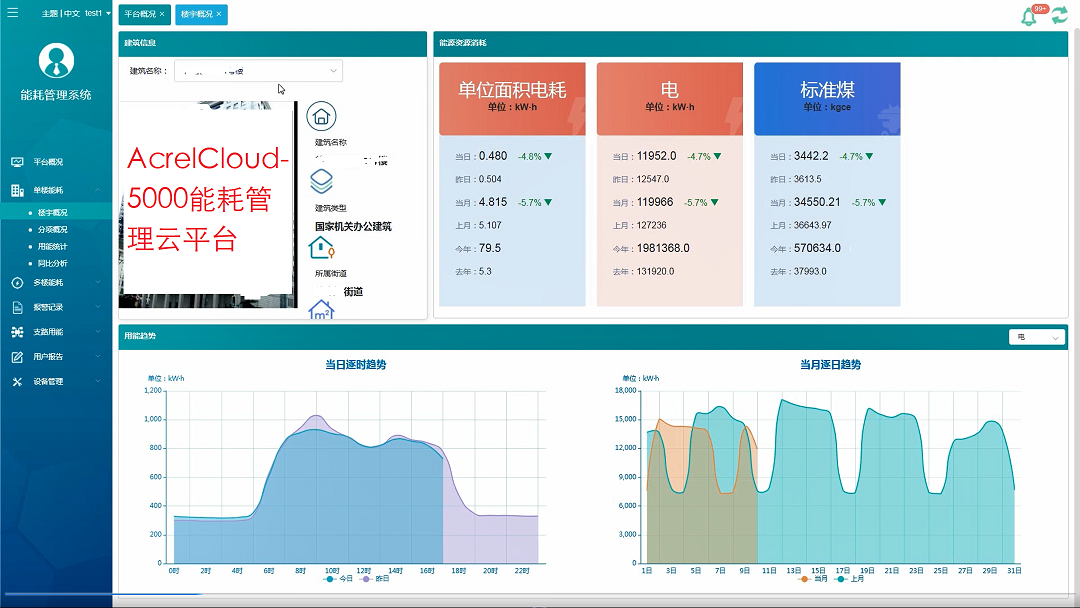Click the 3442.2 daily standard coal value

point(811,156)
